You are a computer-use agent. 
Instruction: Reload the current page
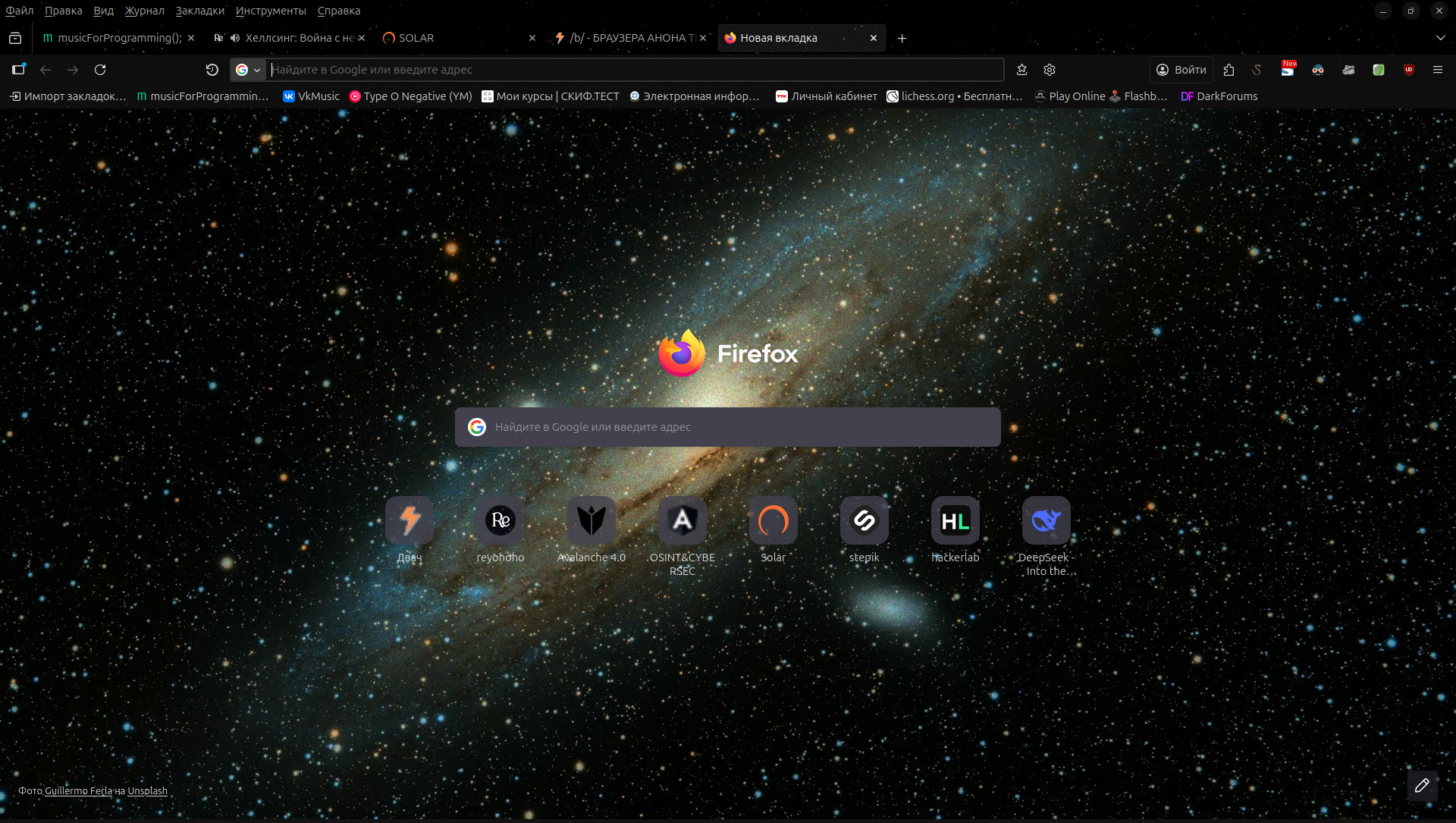point(100,70)
